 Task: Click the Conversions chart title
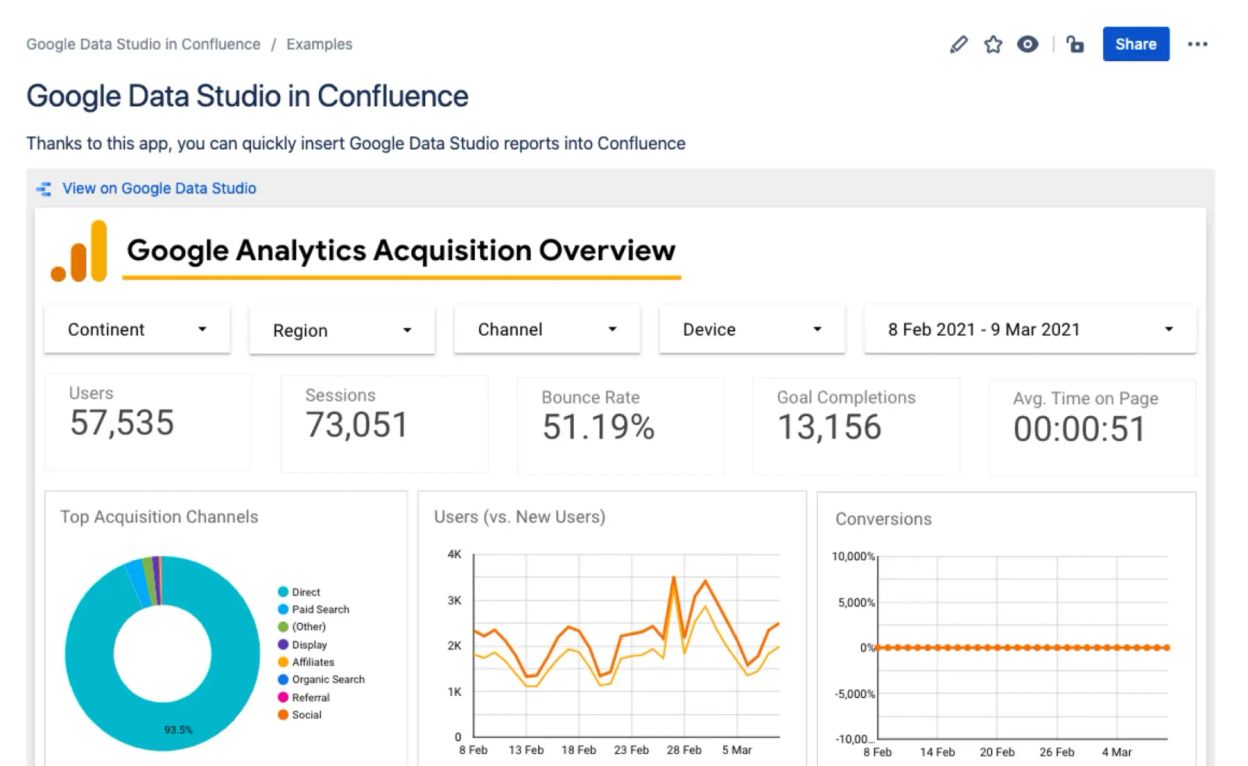point(884,519)
